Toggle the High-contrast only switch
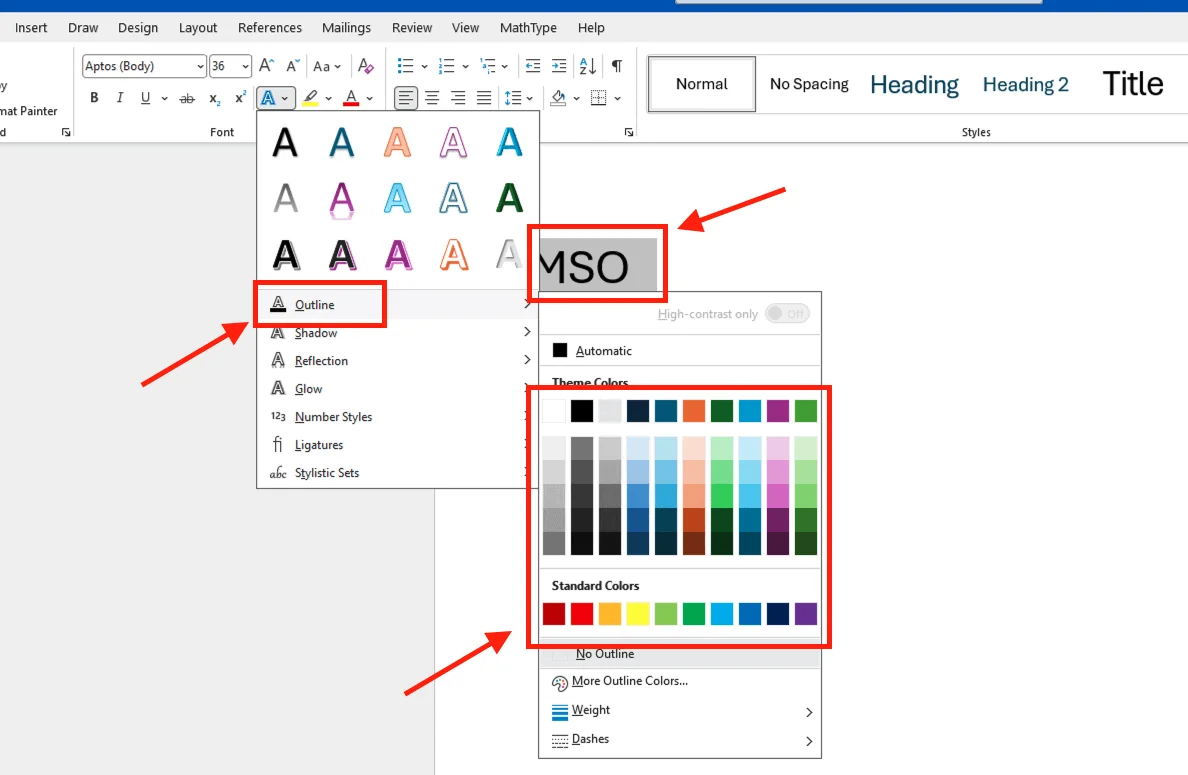 (x=787, y=314)
